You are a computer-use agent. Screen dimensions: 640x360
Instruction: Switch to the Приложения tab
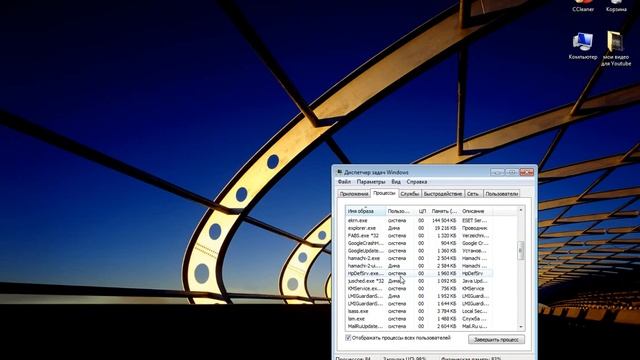tap(354, 194)
